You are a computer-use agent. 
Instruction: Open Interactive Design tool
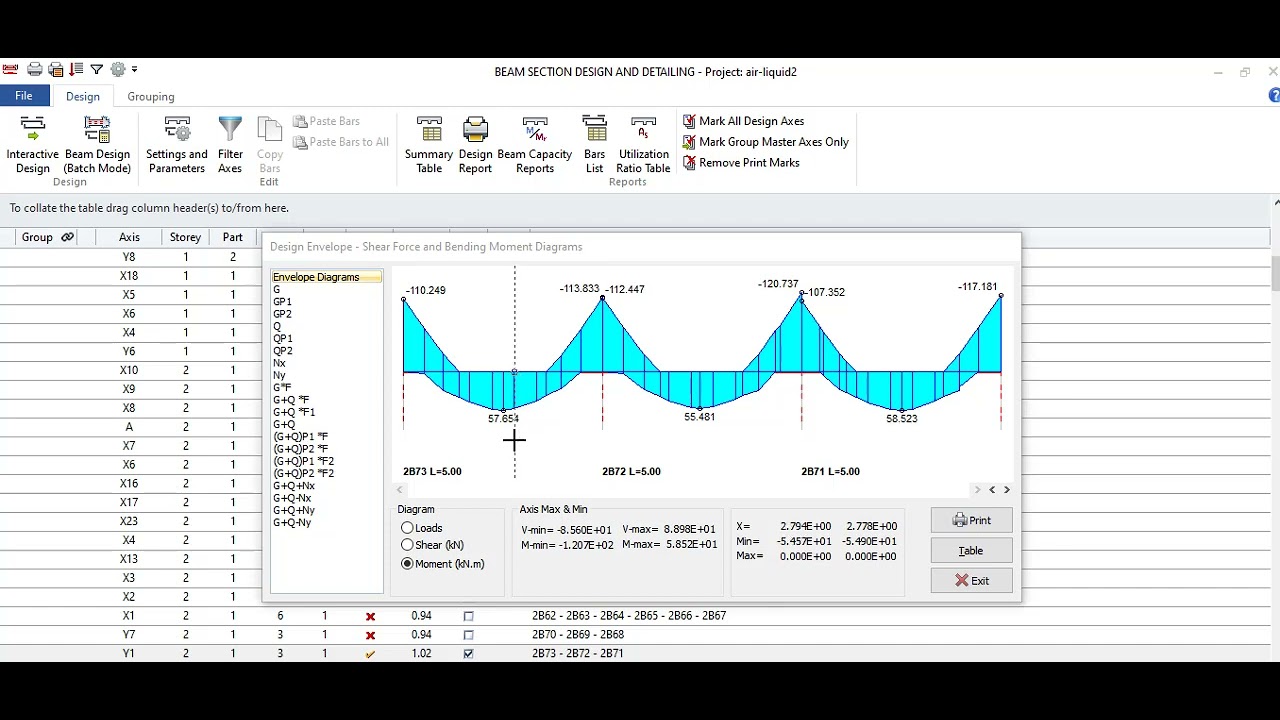click(x=33, y=145)
